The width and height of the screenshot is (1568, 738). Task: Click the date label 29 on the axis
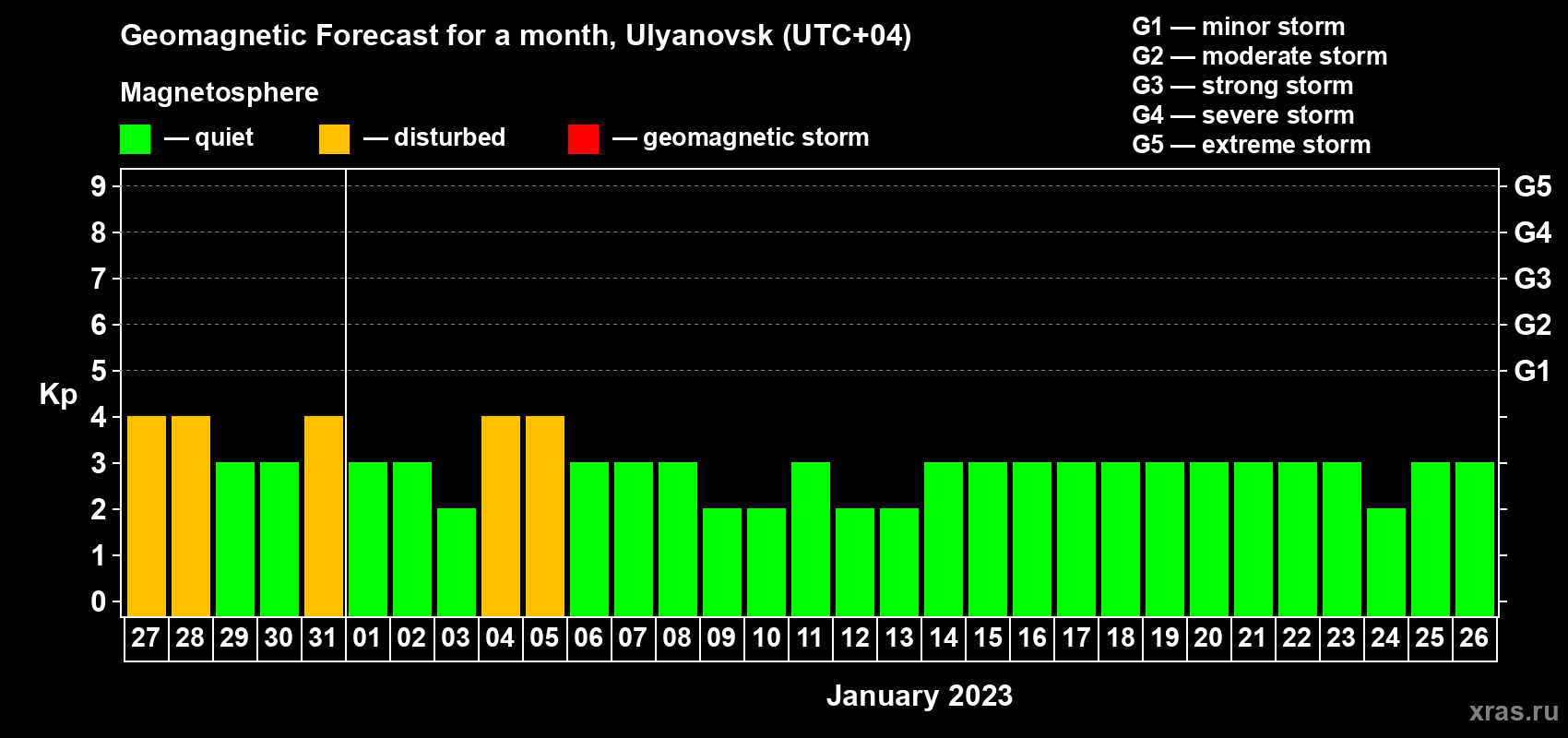[x=234, y=638]
